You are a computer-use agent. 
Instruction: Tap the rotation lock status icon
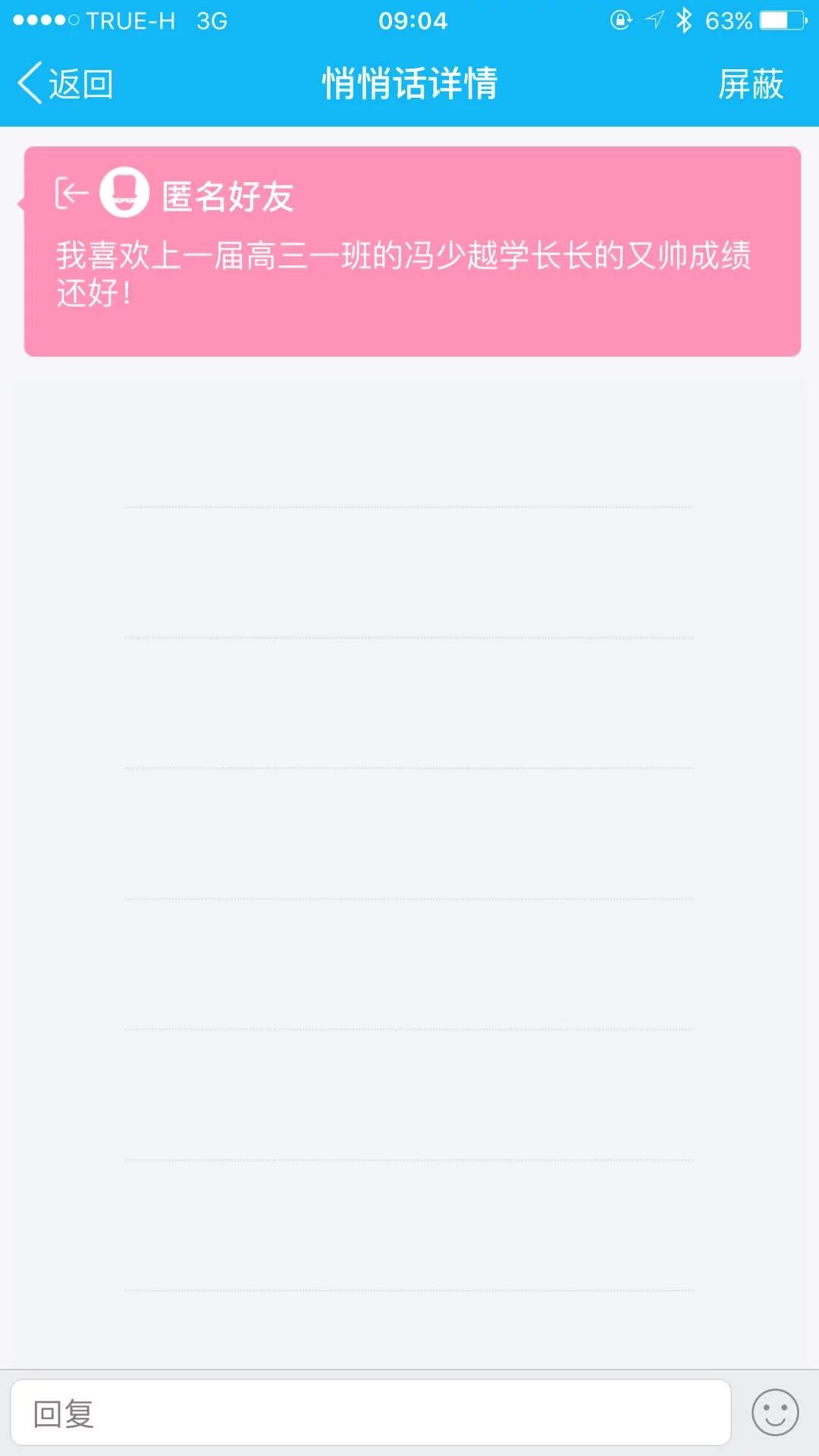(620, 20)
